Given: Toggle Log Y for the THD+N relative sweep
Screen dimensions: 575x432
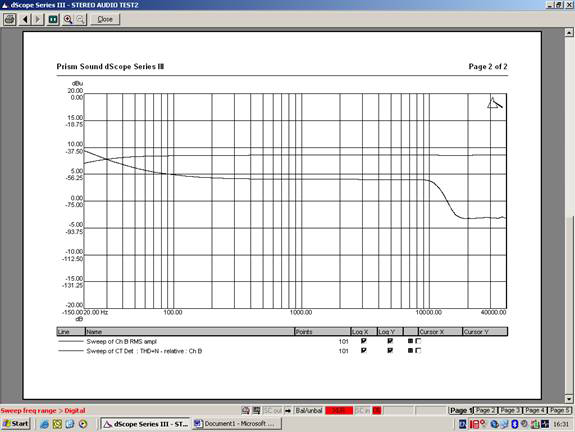Looking at the screenshot, I should pyautogui.click(x=390, y=351).
